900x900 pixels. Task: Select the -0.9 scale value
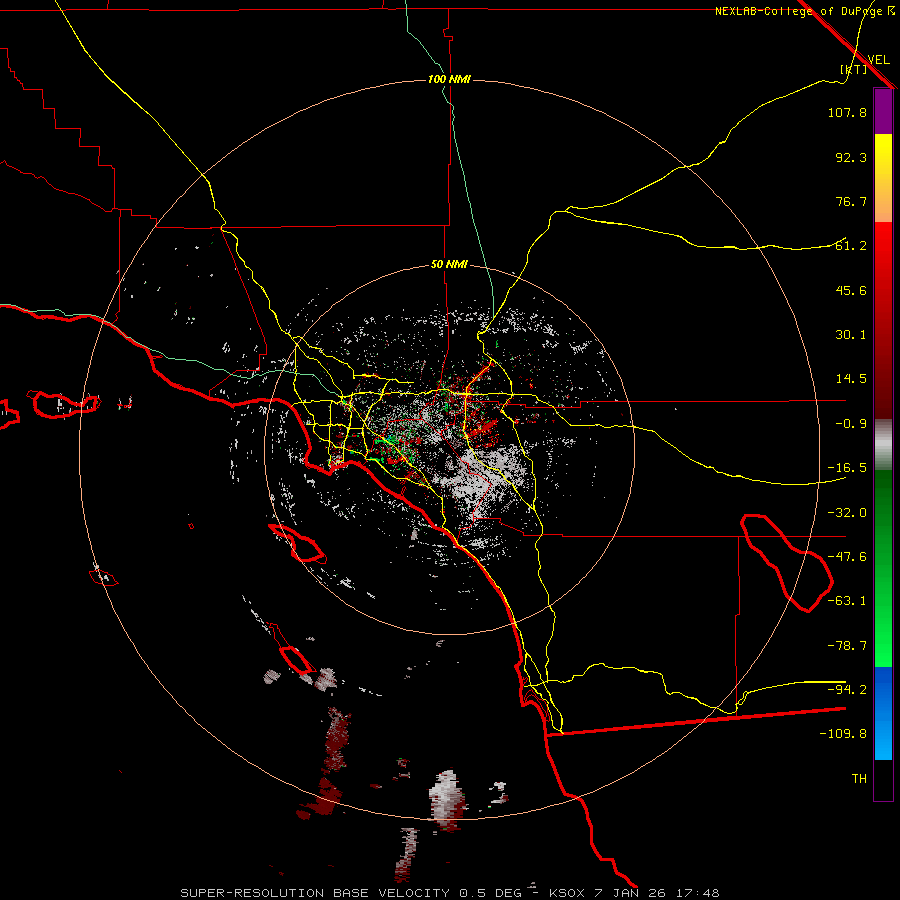click(851, 424)
